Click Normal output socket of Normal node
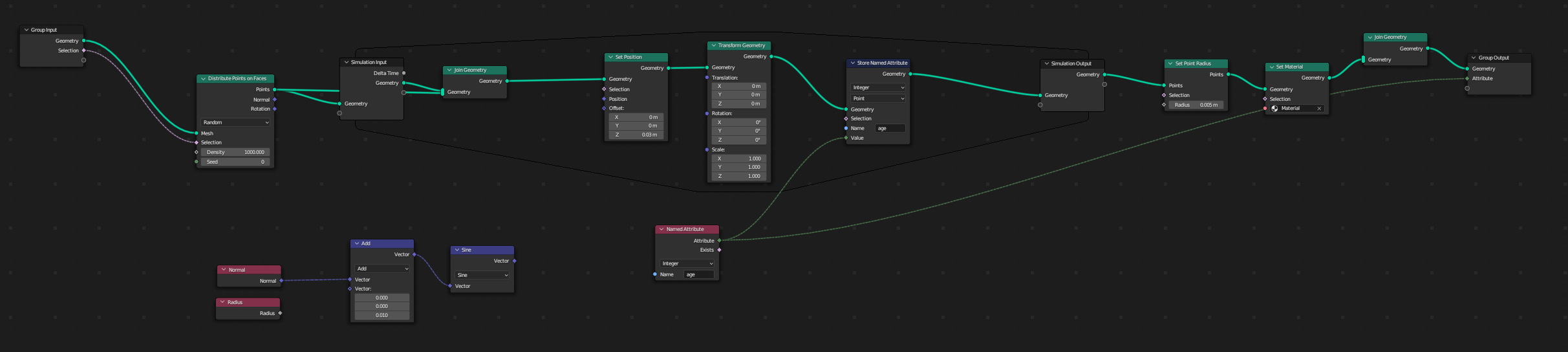 coord(281,281)
